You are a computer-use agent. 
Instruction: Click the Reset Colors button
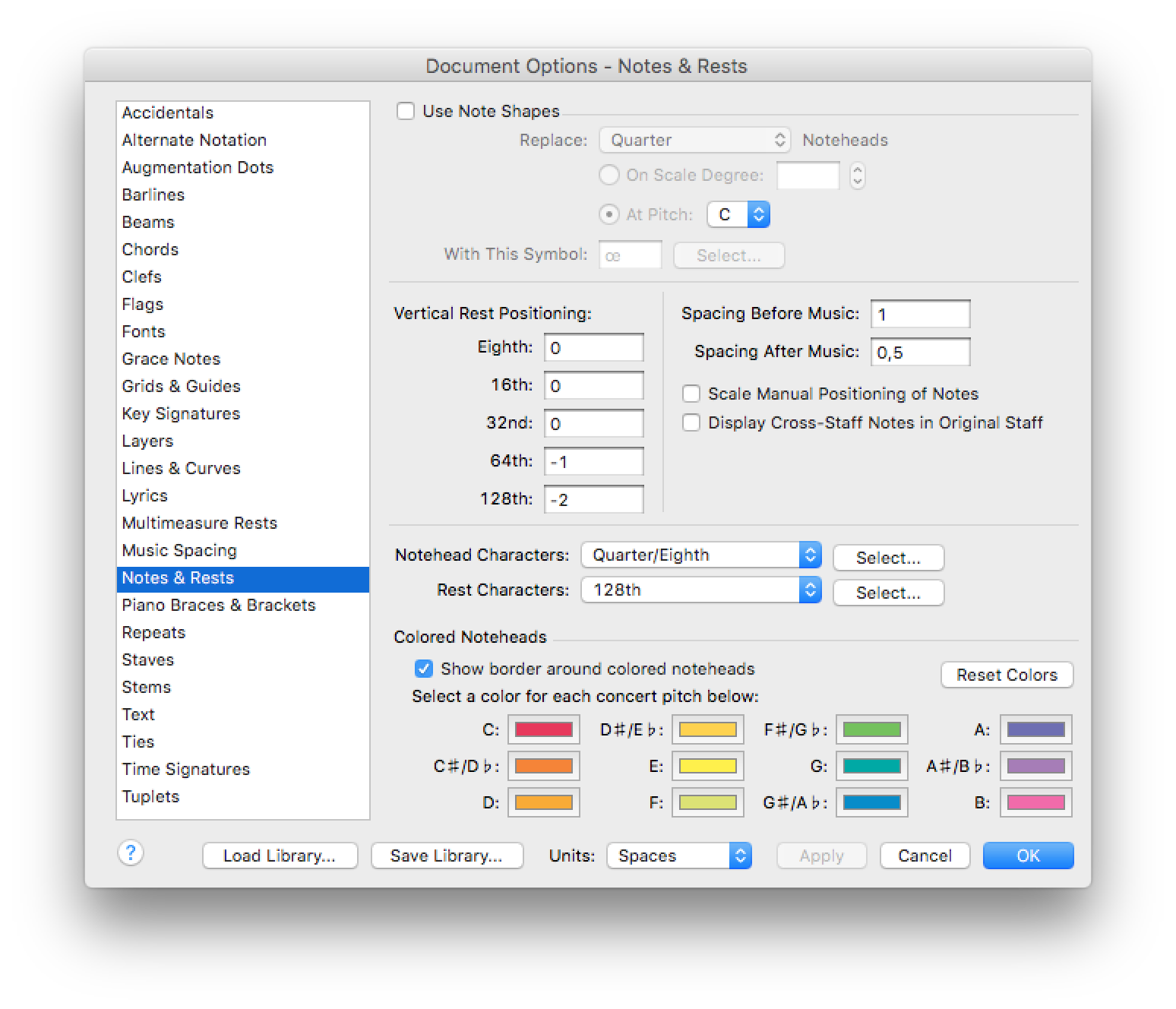1007,675
